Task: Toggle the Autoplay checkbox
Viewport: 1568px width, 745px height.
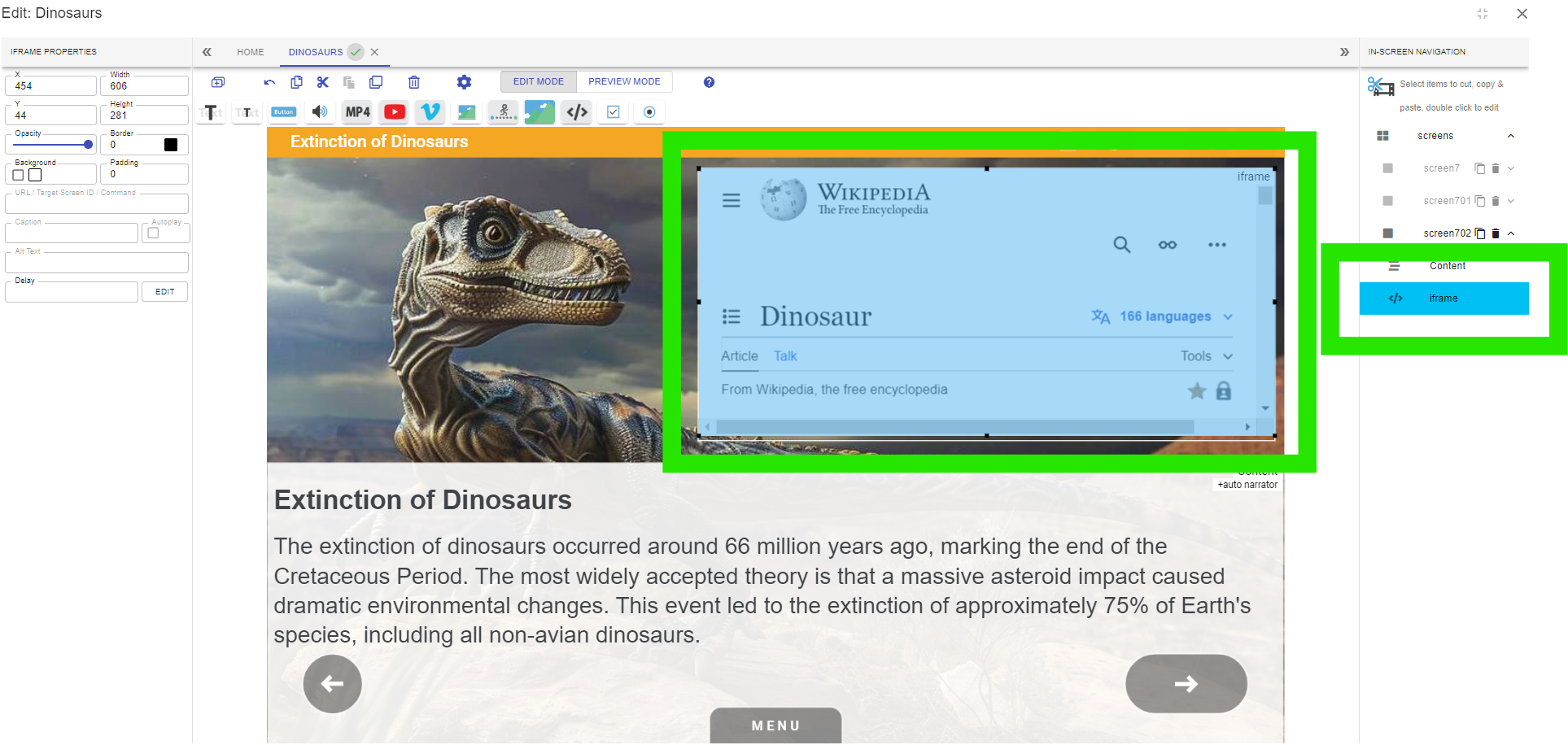Action: click(153, 233)
